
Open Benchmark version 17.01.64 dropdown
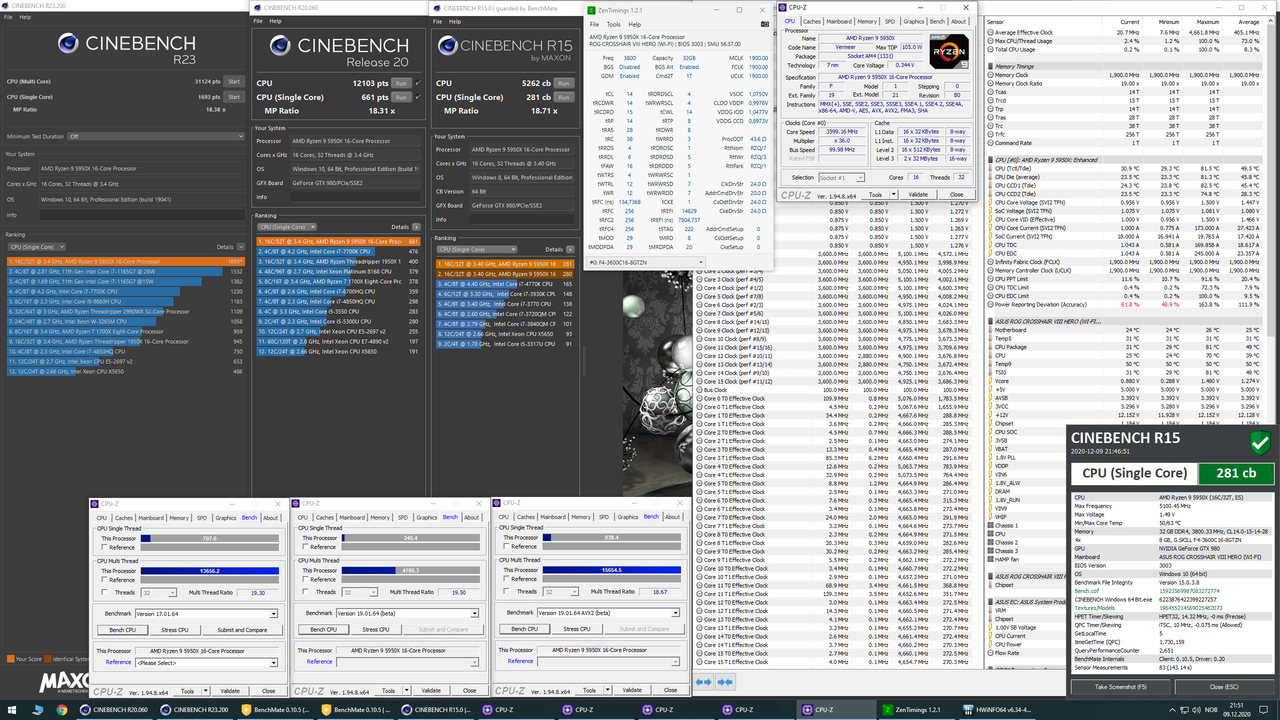(206, 612)
